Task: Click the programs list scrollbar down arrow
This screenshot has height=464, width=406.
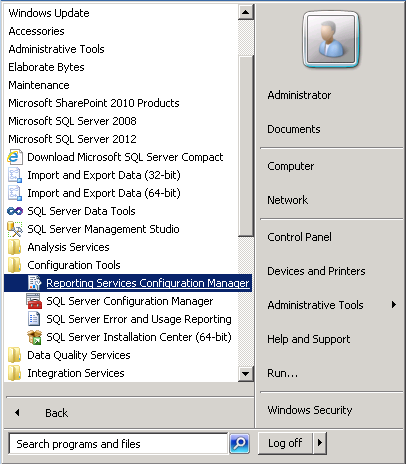Action: [246, 373]
